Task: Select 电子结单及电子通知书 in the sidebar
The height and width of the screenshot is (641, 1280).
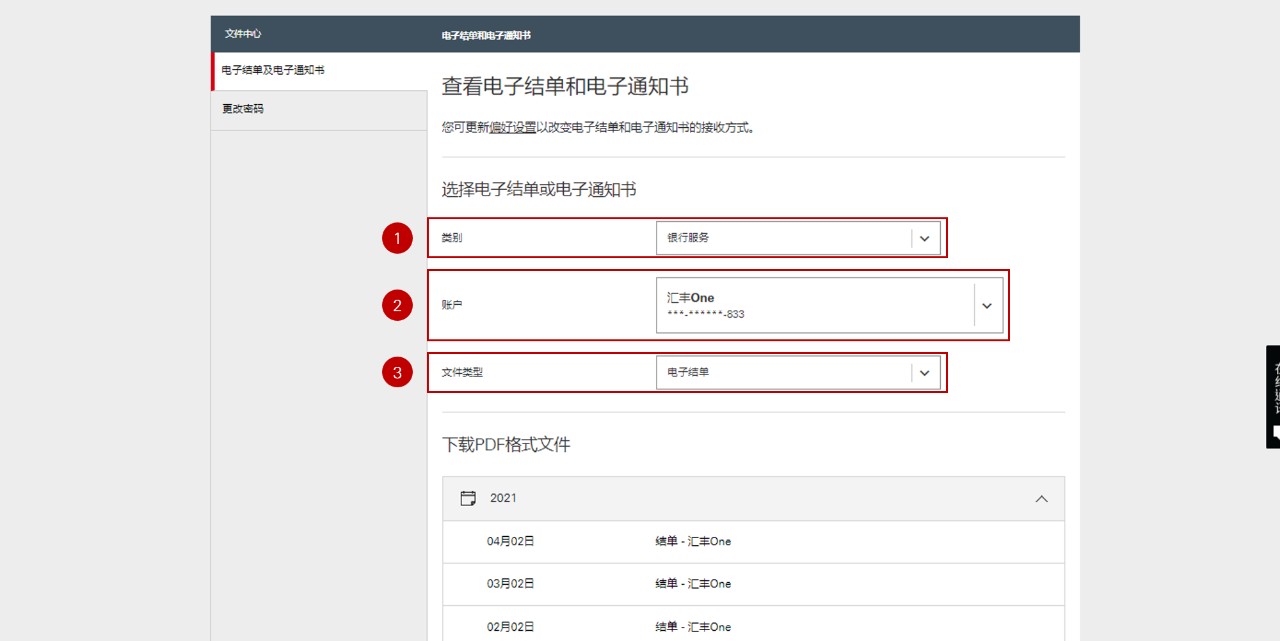Action: (x=319, y=71)
